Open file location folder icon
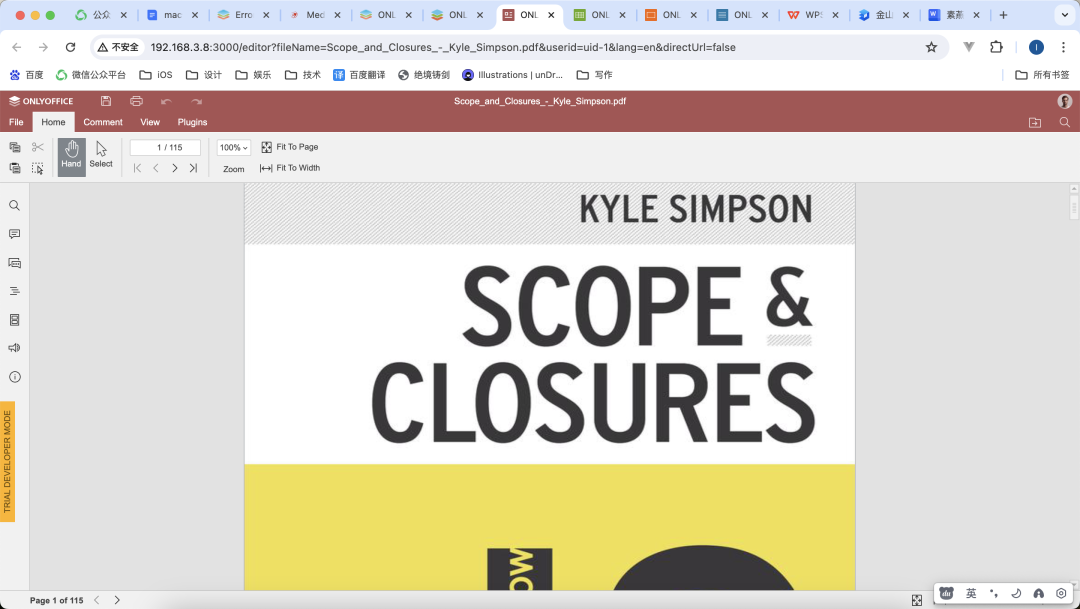The image size is (1080, 609). [1035, 122]
